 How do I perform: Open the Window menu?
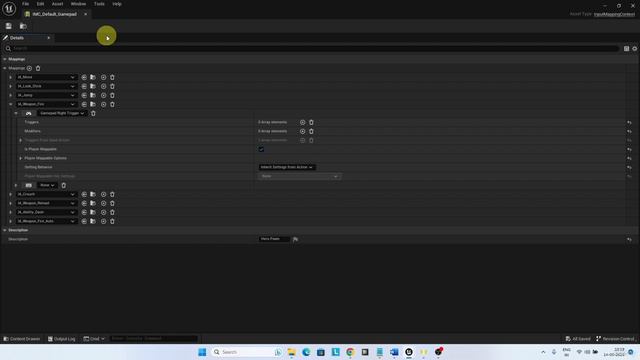click(78, 4)
